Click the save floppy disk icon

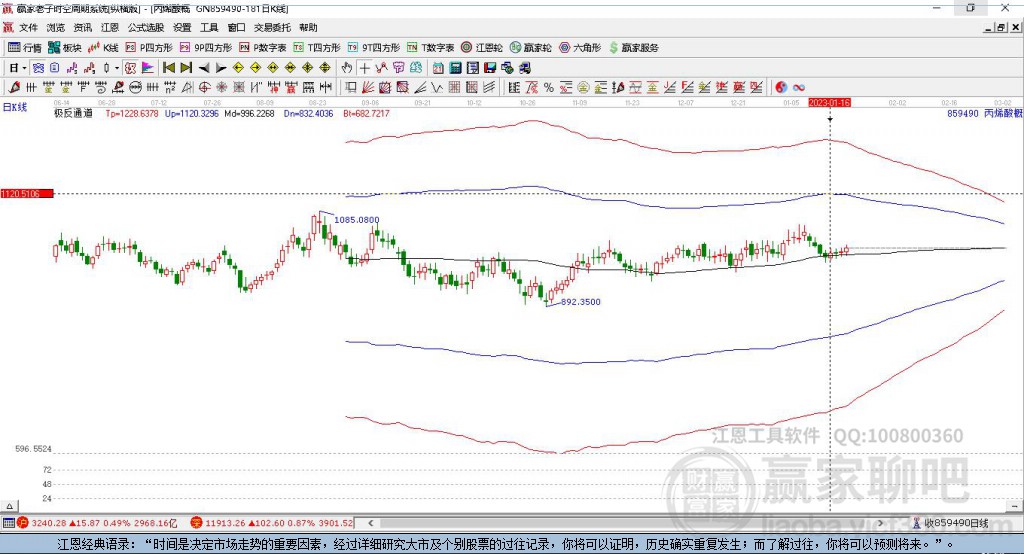[490, 68]
